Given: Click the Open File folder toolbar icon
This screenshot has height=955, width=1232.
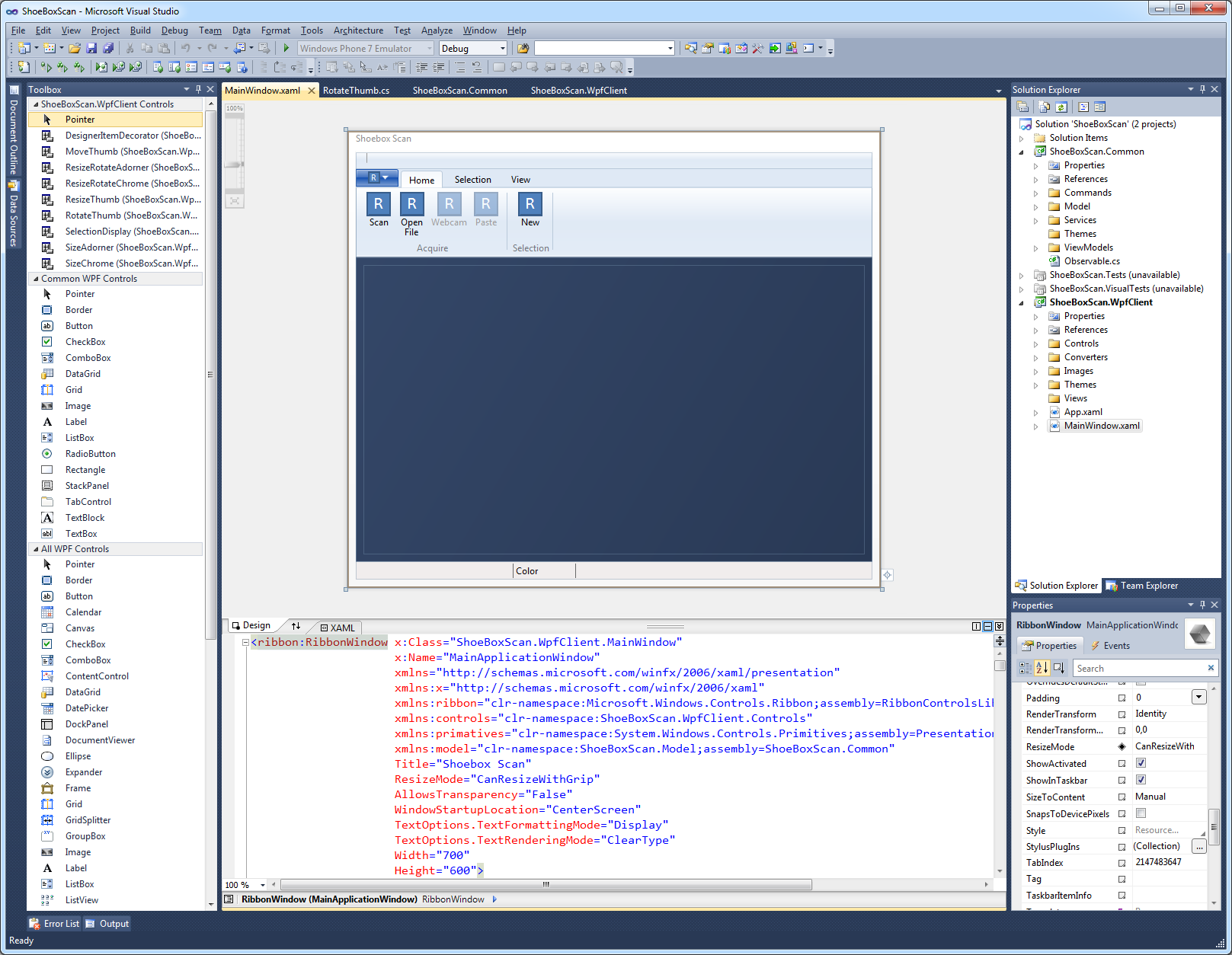Looking at the screenshot, I should click(75, 48).
